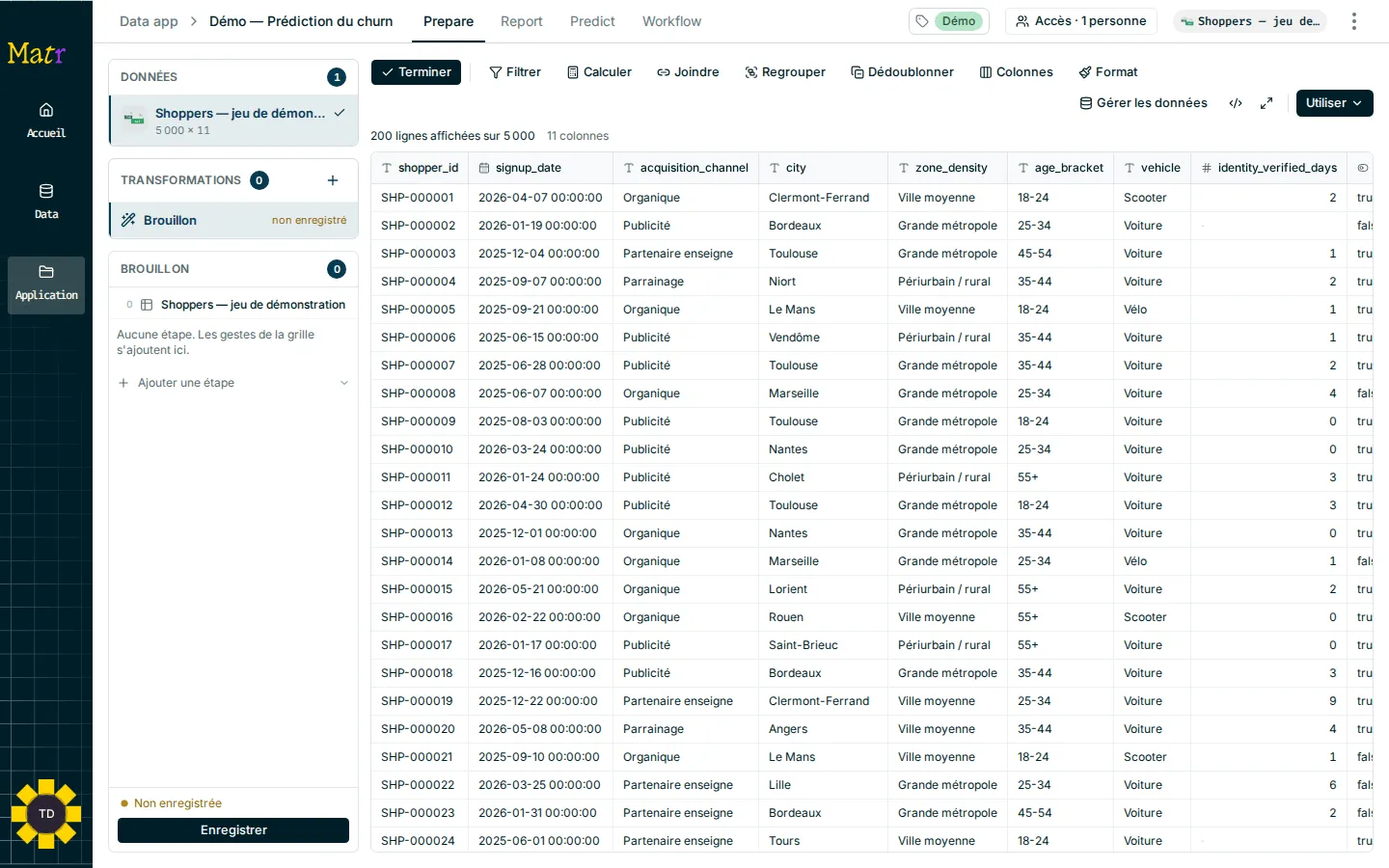Open Accès 1 personne sharing button

[x=1081, y=21]
